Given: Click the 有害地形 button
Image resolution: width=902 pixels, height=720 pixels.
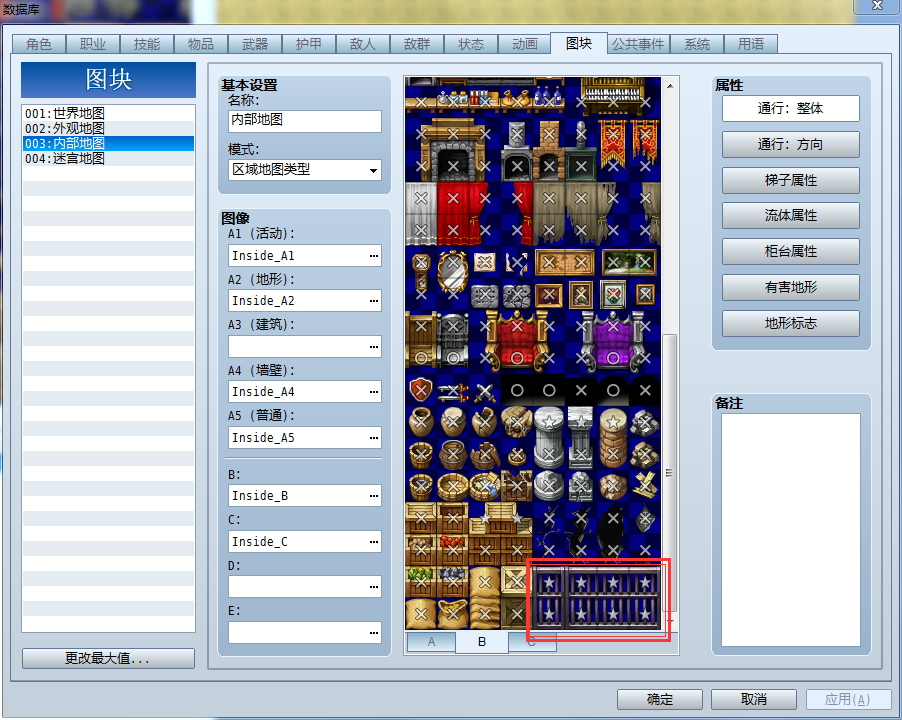Looking at the screenshot, I should pos(790,288).
